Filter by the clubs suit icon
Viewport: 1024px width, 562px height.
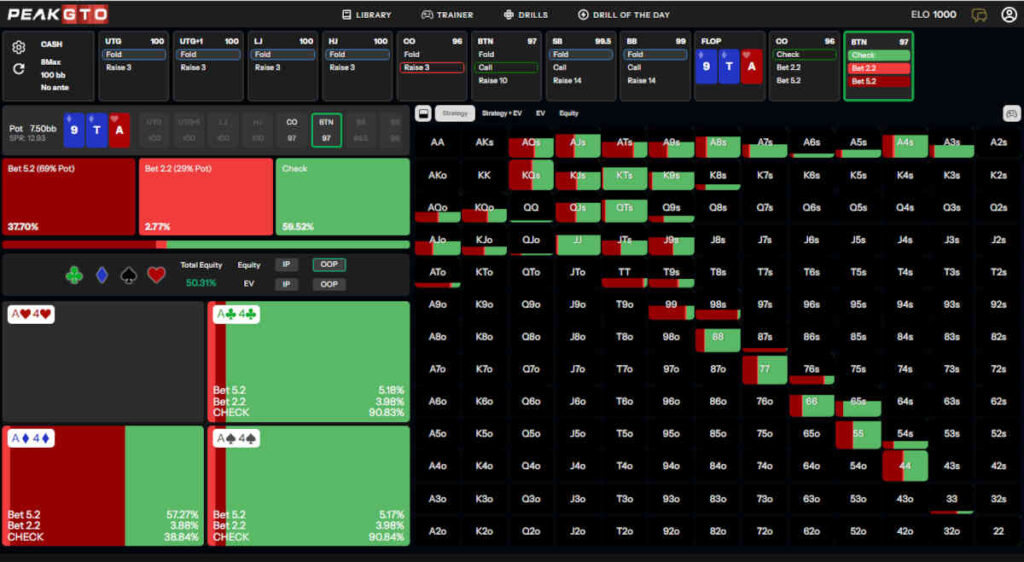[74, 275]
